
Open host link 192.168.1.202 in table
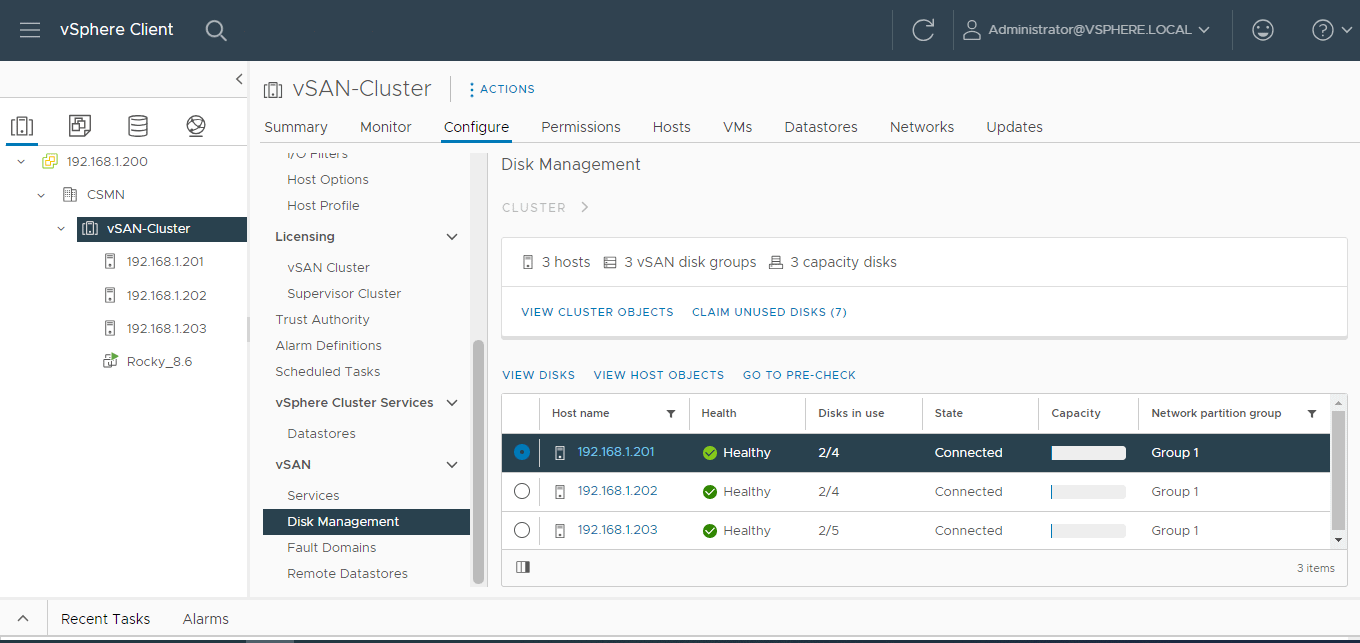tap(617, 491)
